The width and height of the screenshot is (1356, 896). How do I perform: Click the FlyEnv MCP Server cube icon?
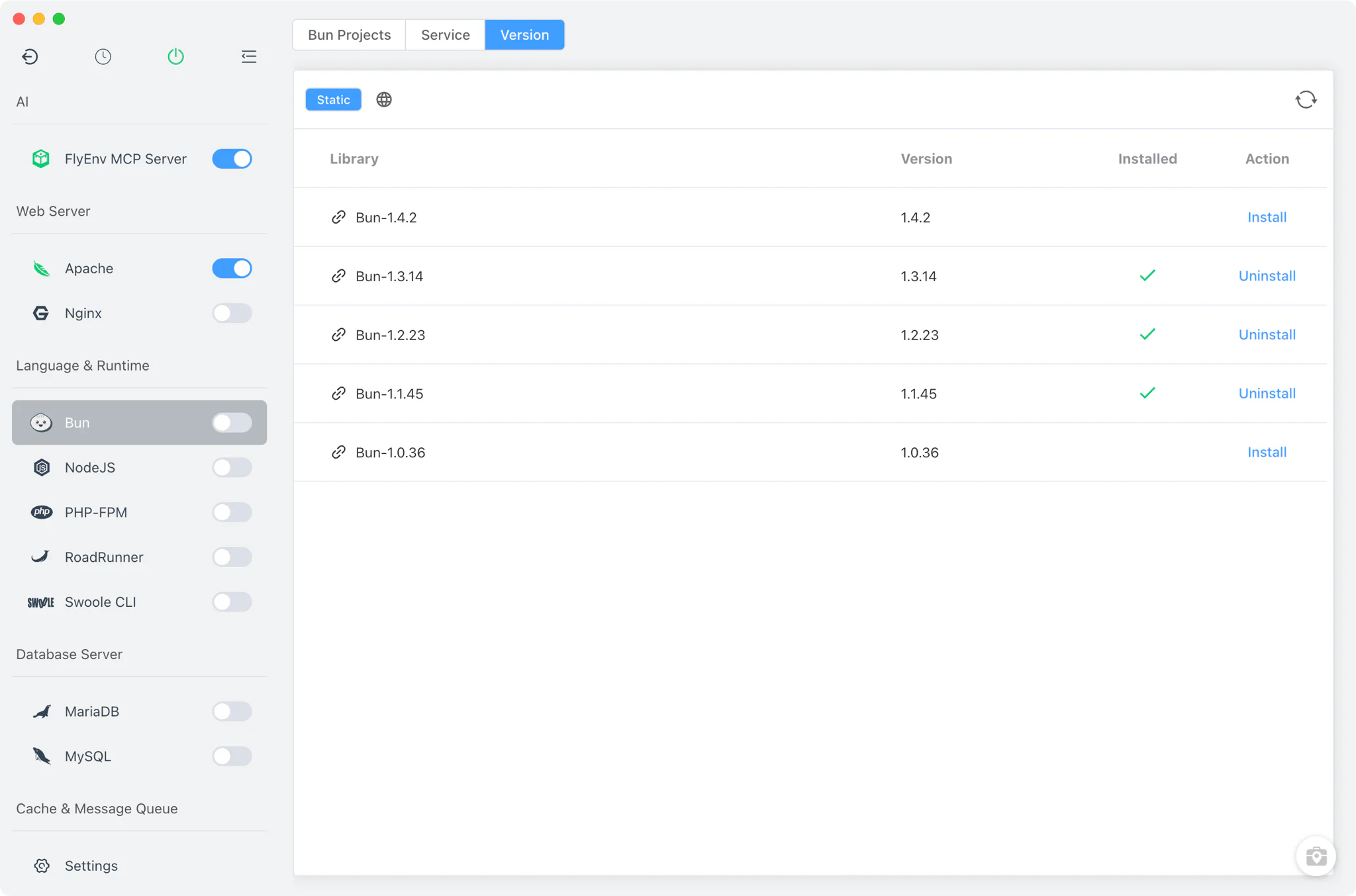tap(41, 159)
